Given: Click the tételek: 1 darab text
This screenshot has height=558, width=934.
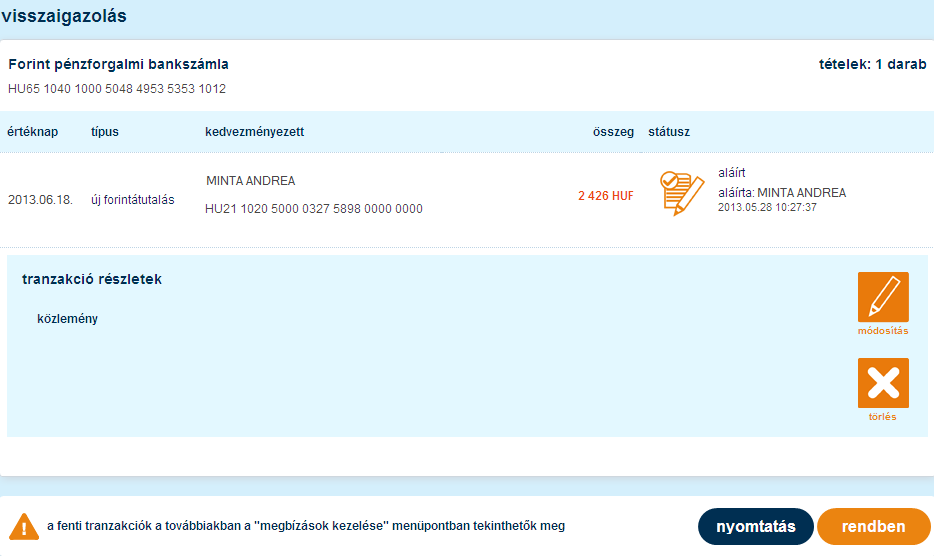Looking at the screenshot, I should click(873, 64).
